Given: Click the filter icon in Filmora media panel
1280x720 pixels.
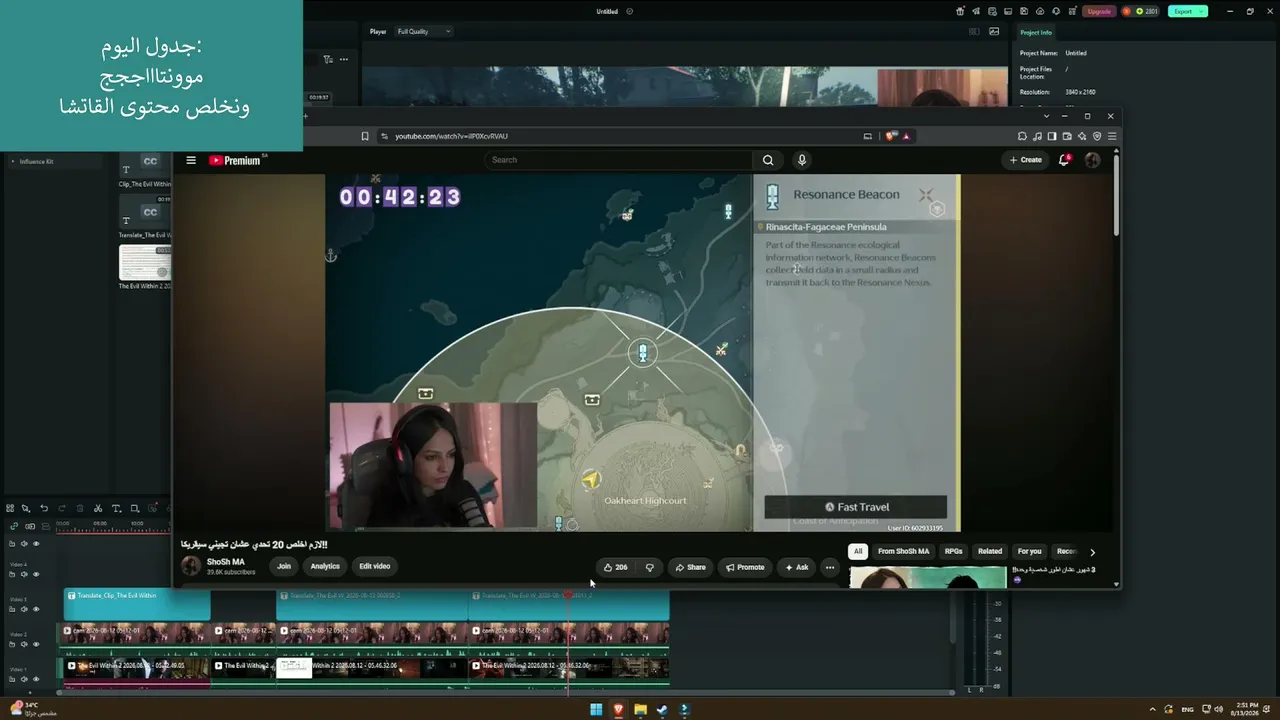Looking at the screenshot, I should tap(327, 59).
